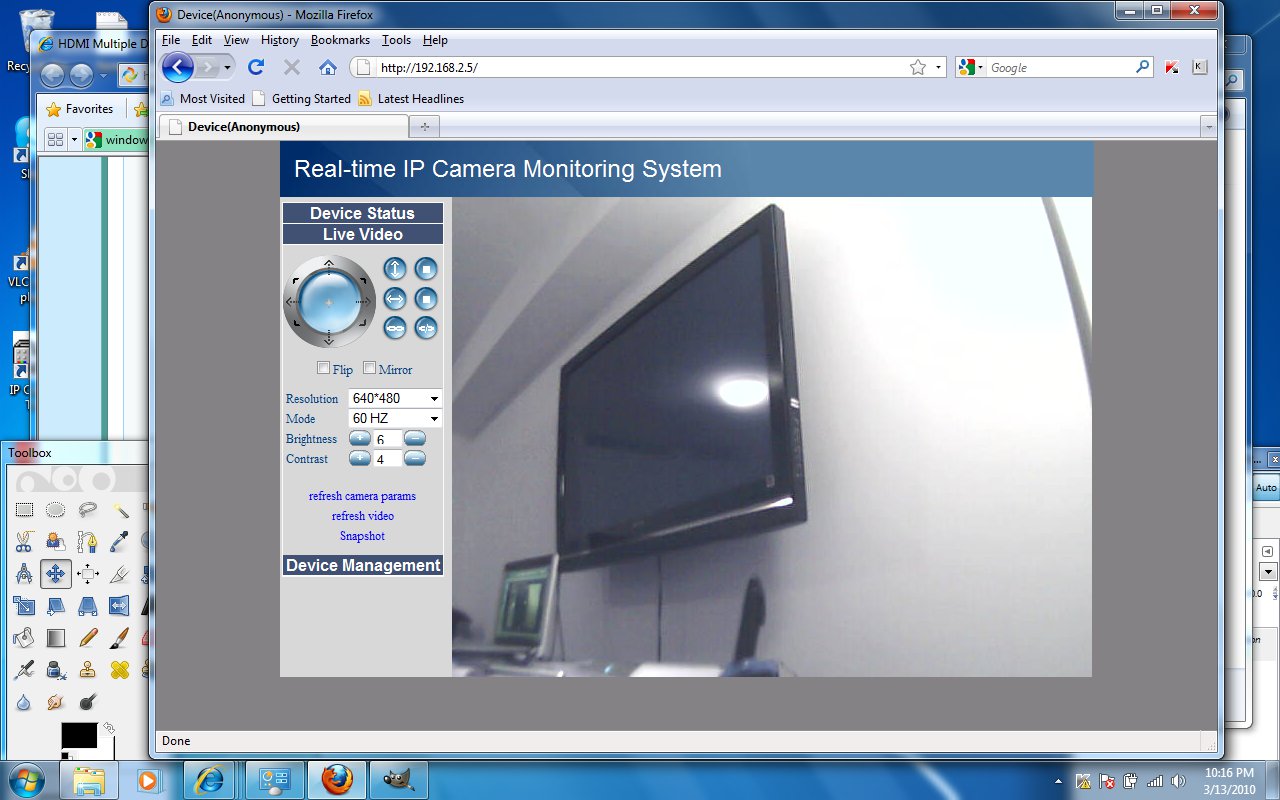Pan camera right using the dial arrow
The height and width of the screenshot is (800, 1280).
364,300
